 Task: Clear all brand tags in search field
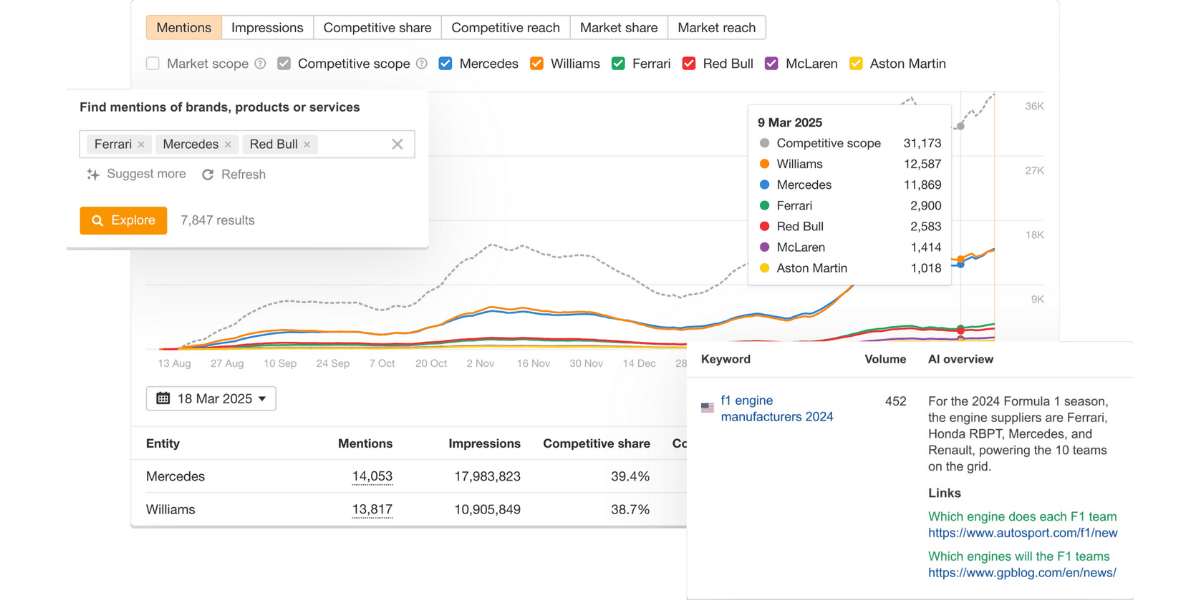coord(397,144)
